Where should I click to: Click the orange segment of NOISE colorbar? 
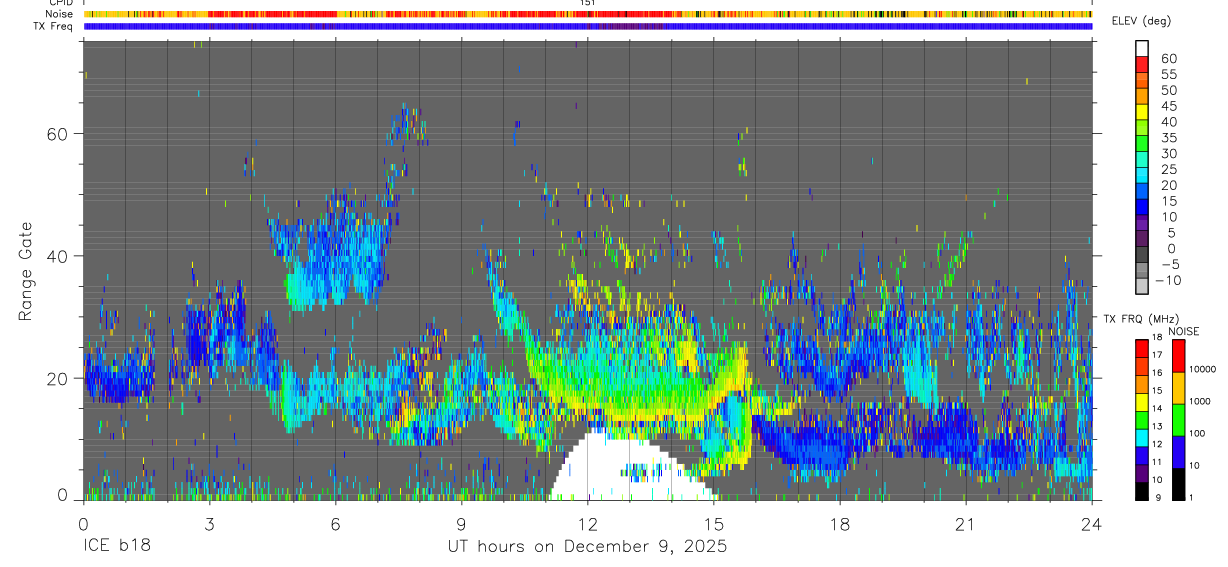[1178, 388]
